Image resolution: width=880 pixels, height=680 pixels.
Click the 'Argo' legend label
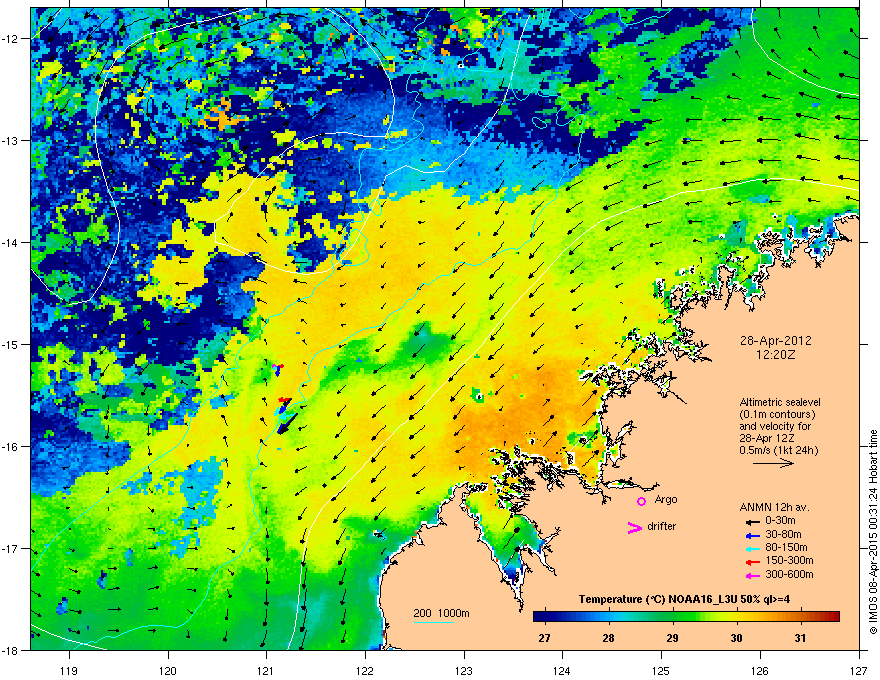coord(666,499)
